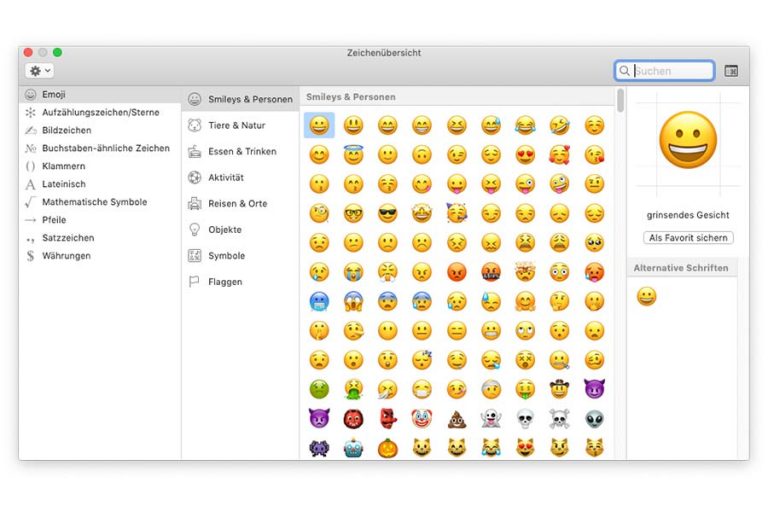Select the pile of poo emoji
This screenshot has height=512, width=768.
click(x=456, y=419)
